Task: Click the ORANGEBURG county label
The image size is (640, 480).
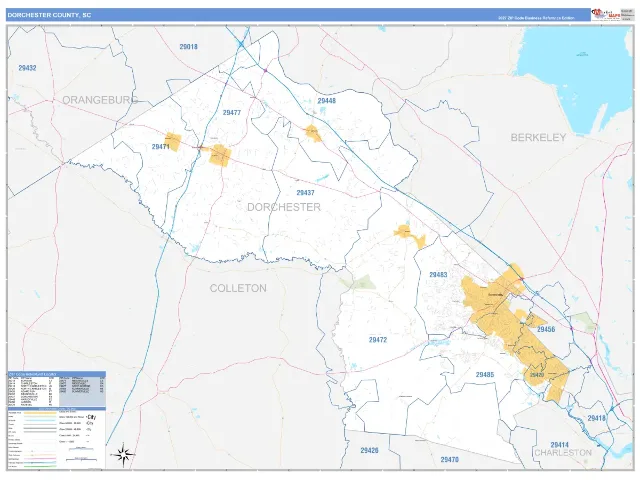Action: point(100,100)
